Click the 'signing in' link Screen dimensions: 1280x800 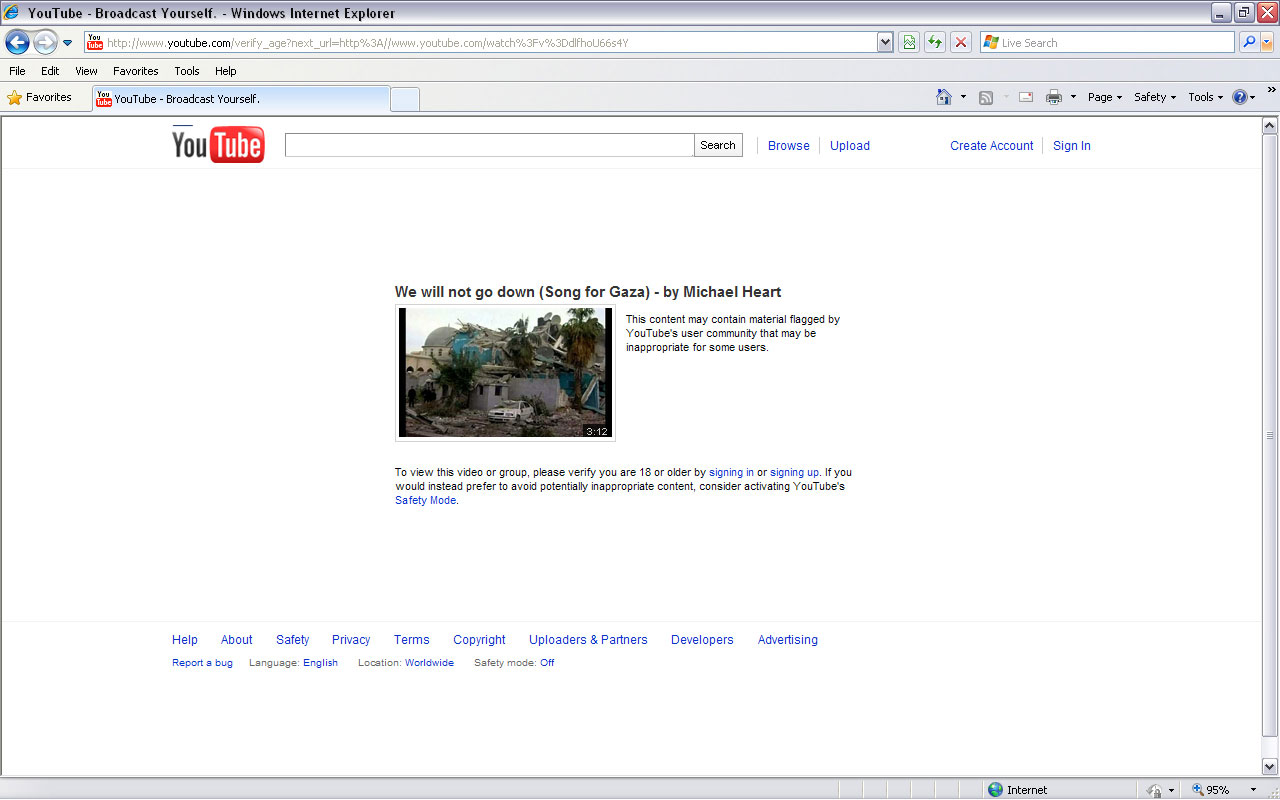pyautogui.click(x=732, y=472)
